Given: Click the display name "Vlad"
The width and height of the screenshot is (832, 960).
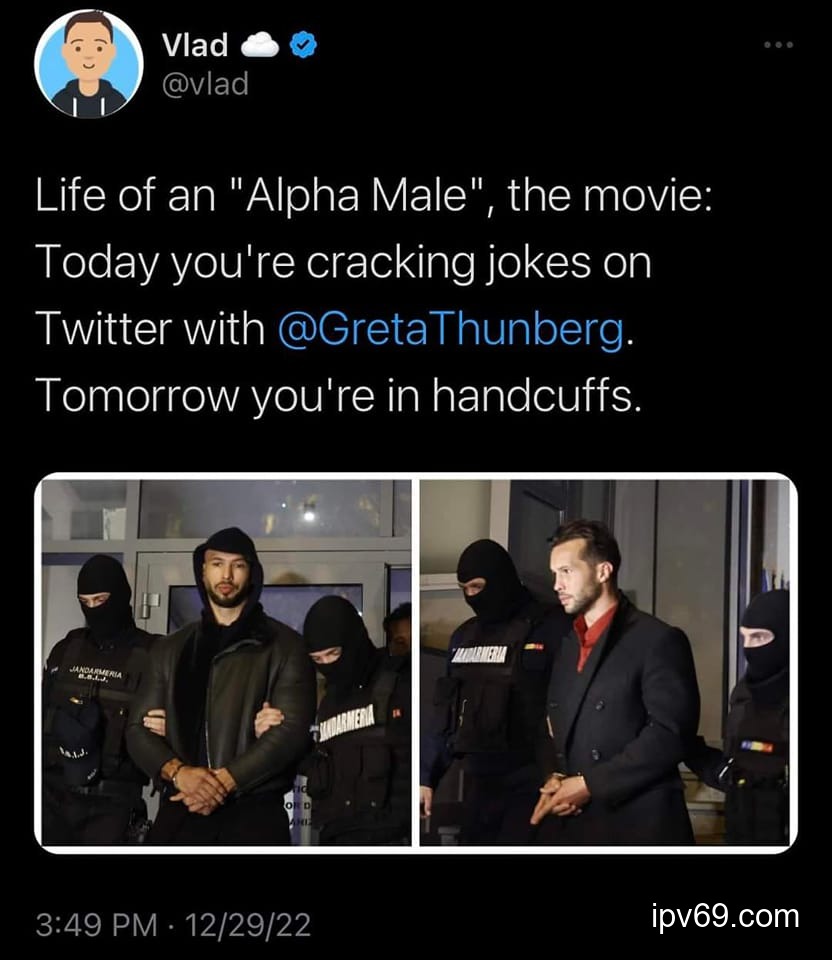Looking at the screenshot, I should (195, 46).
